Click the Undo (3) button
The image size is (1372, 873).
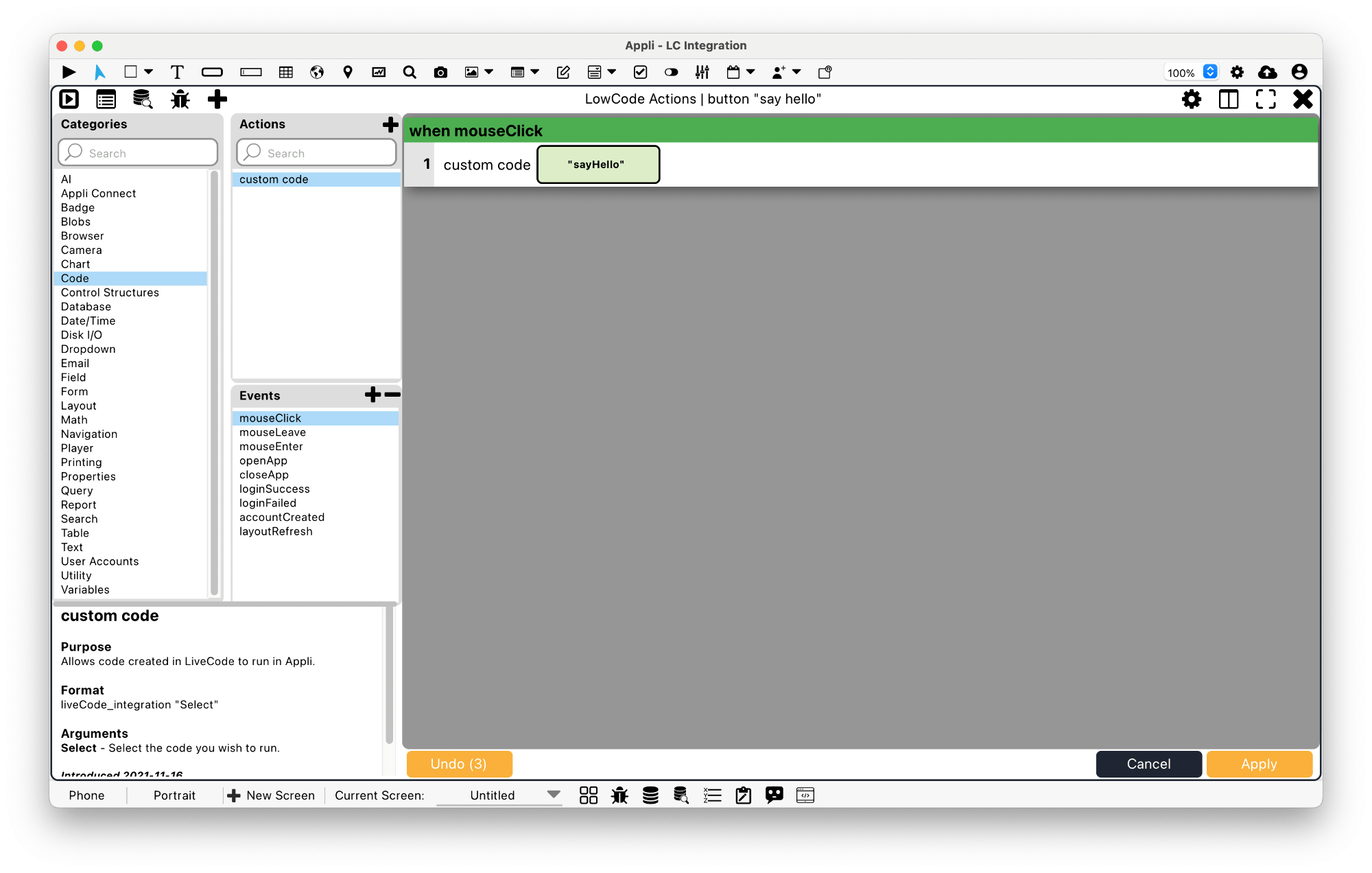(x=459, y=764)
